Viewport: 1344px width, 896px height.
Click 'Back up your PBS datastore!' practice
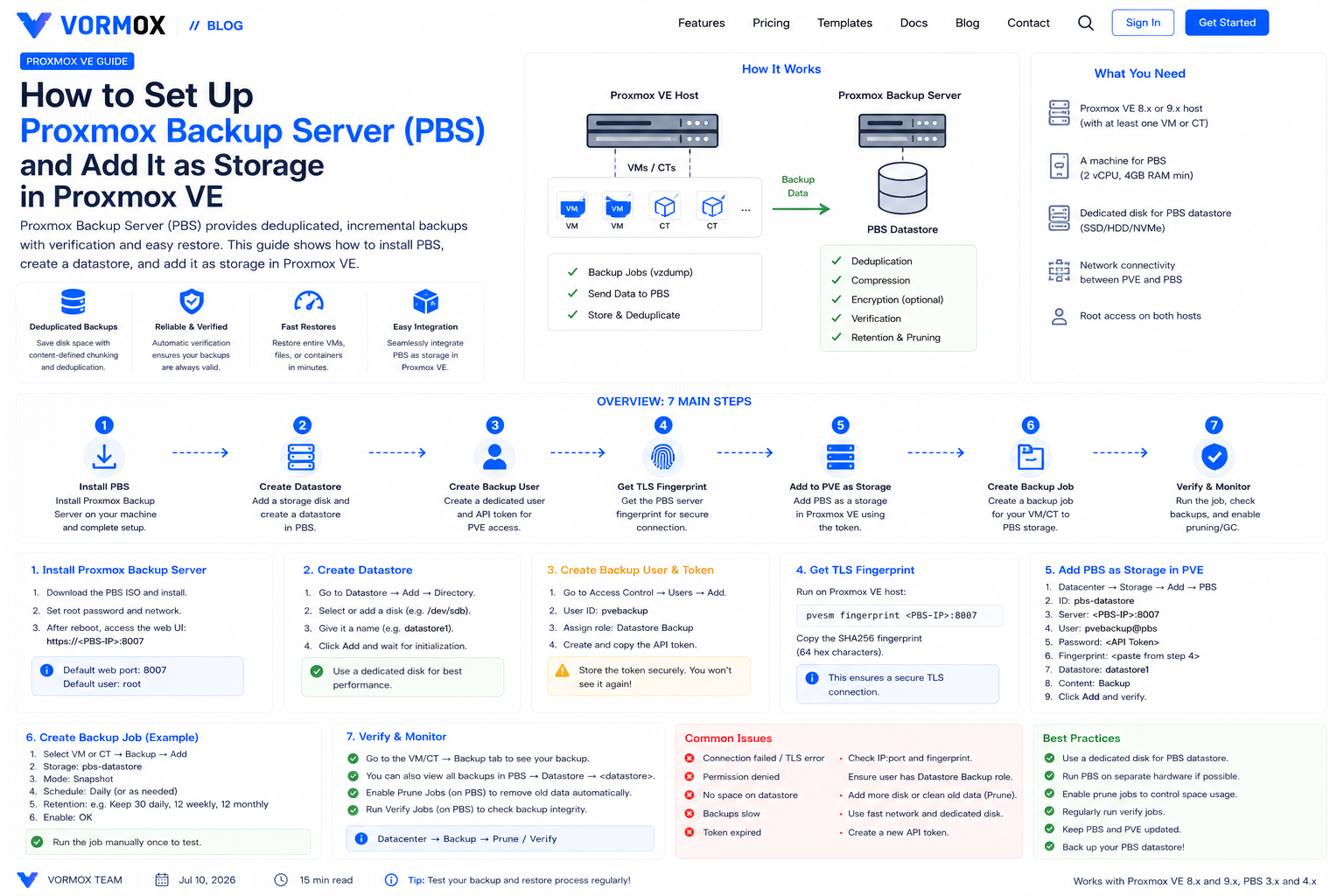point(1123,847)
